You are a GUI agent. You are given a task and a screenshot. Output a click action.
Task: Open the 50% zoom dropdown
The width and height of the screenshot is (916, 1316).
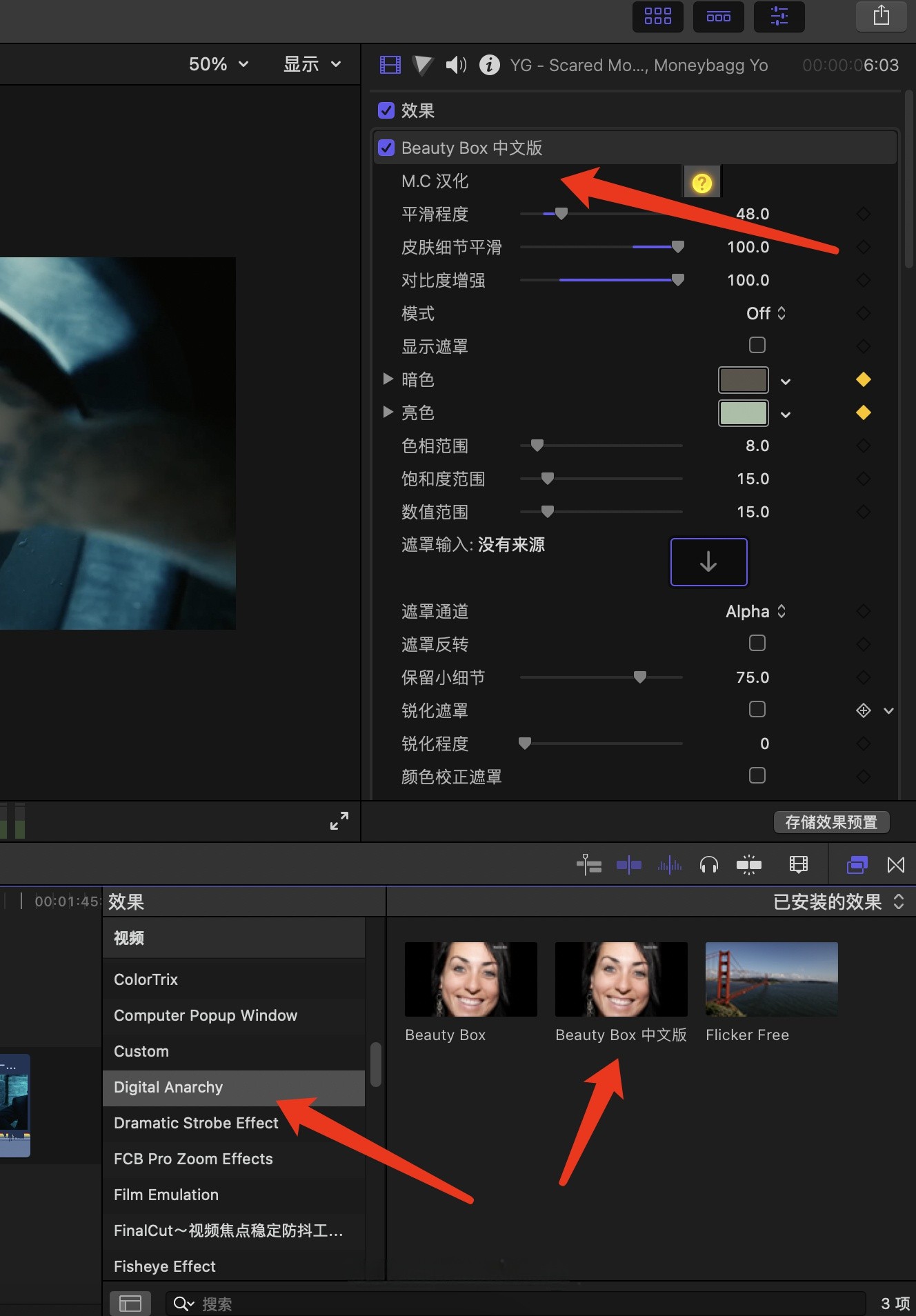(x=218, y=64)
